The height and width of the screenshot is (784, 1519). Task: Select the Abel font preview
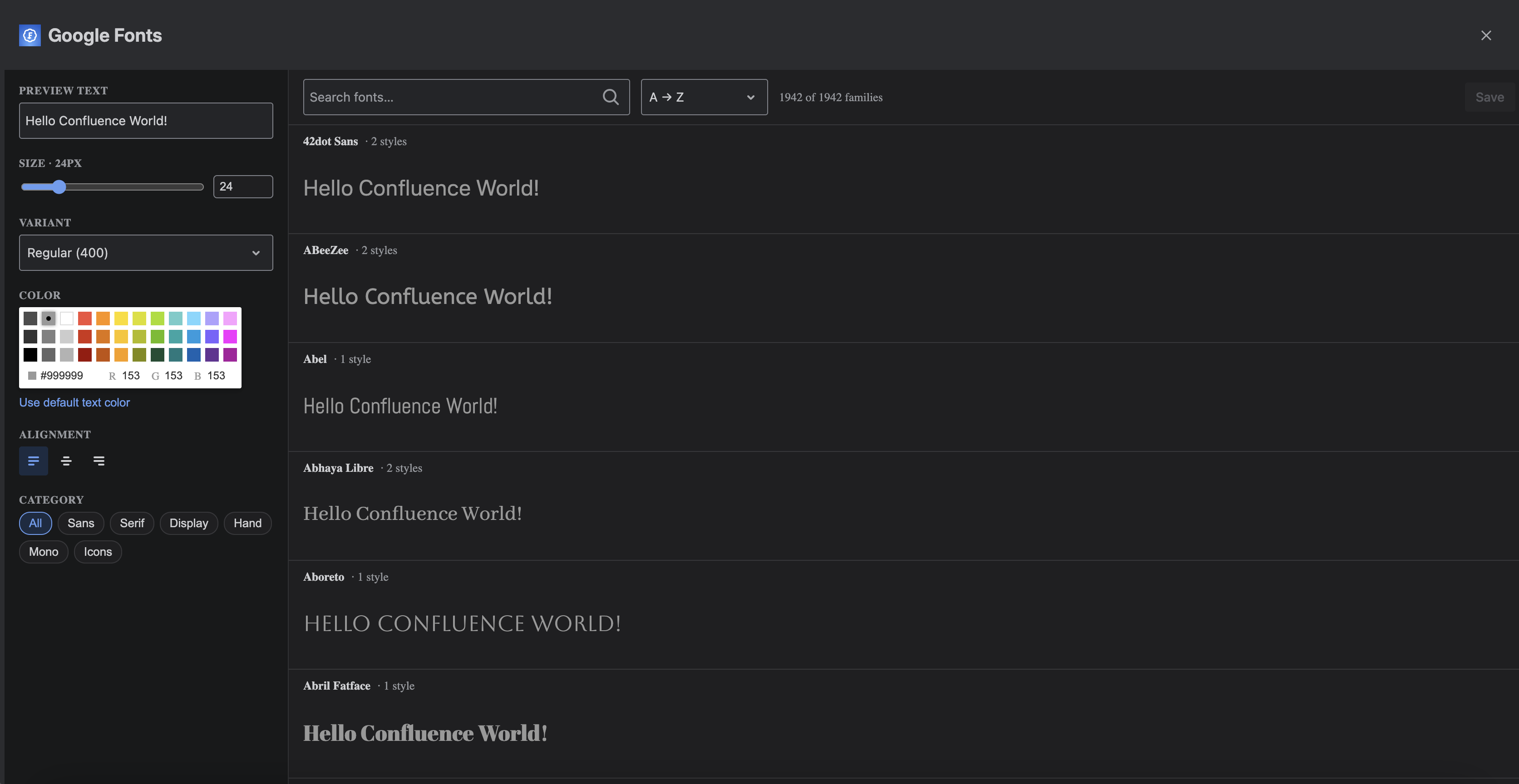coord(400,406)
